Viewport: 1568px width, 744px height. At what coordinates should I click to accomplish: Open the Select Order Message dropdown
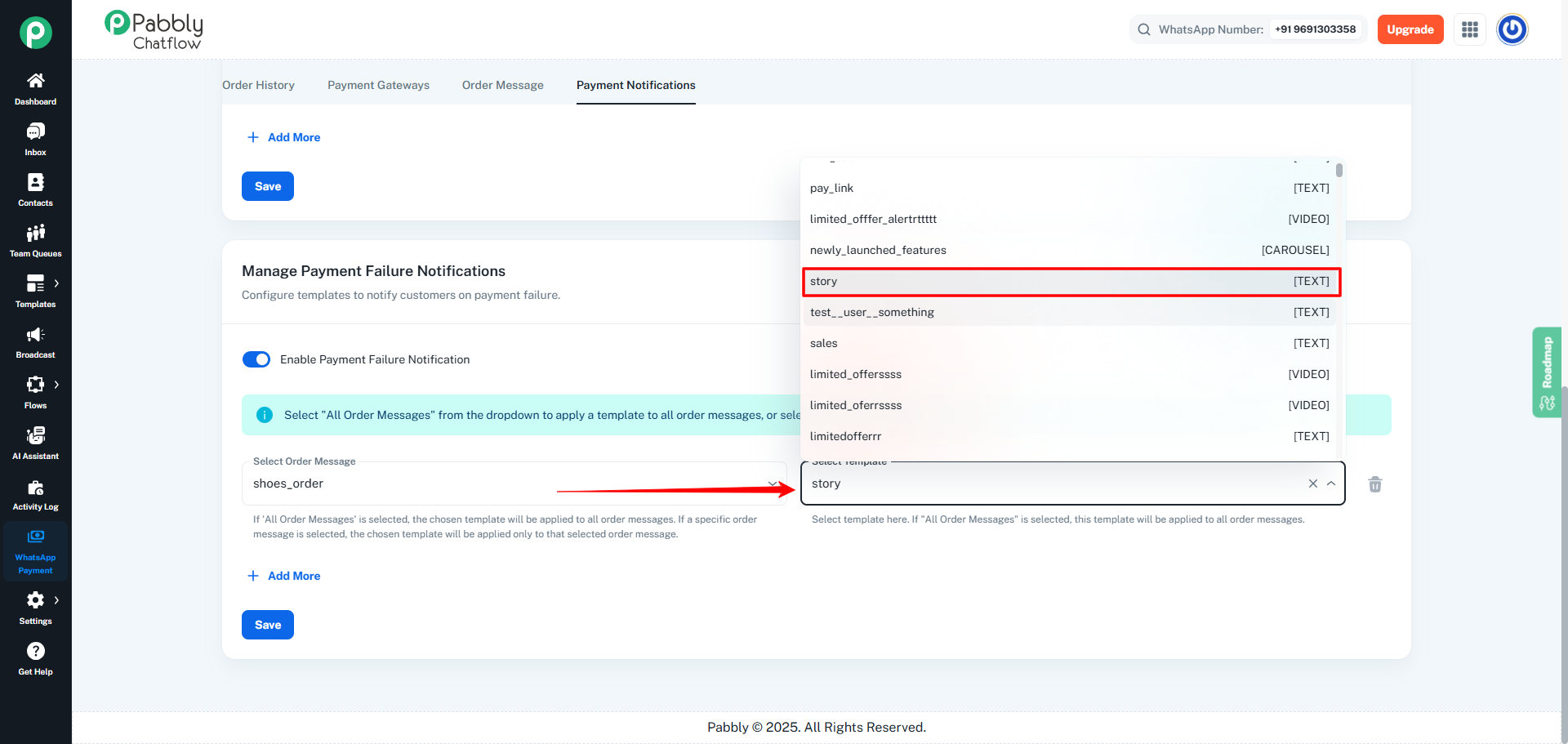pyautogui.click(x=514, y=483)
